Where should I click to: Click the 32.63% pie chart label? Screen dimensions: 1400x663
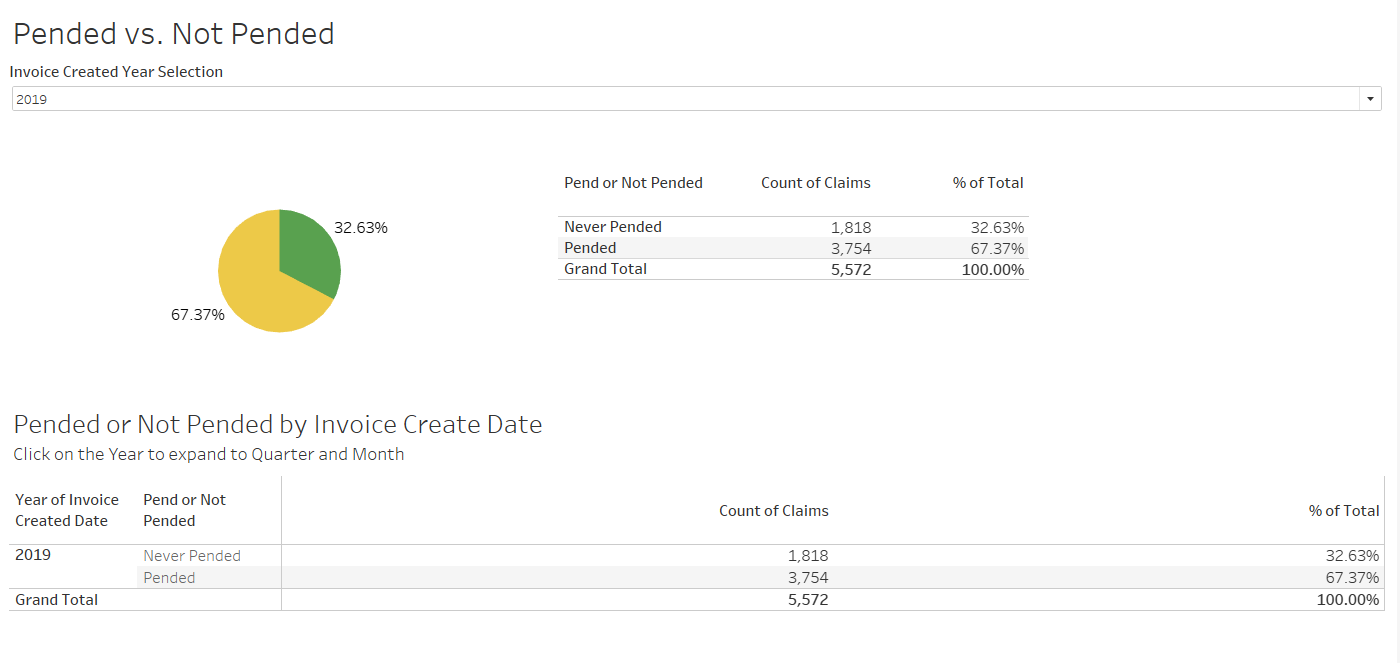(x=360, y=228)
